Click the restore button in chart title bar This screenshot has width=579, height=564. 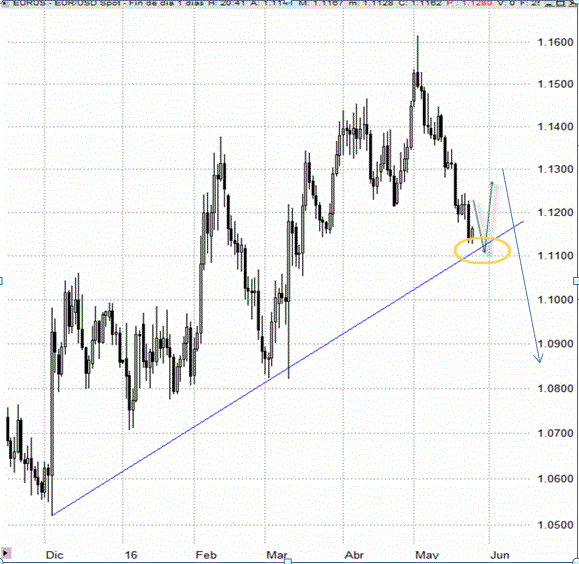pyautogui.click(x=561, y=3)
